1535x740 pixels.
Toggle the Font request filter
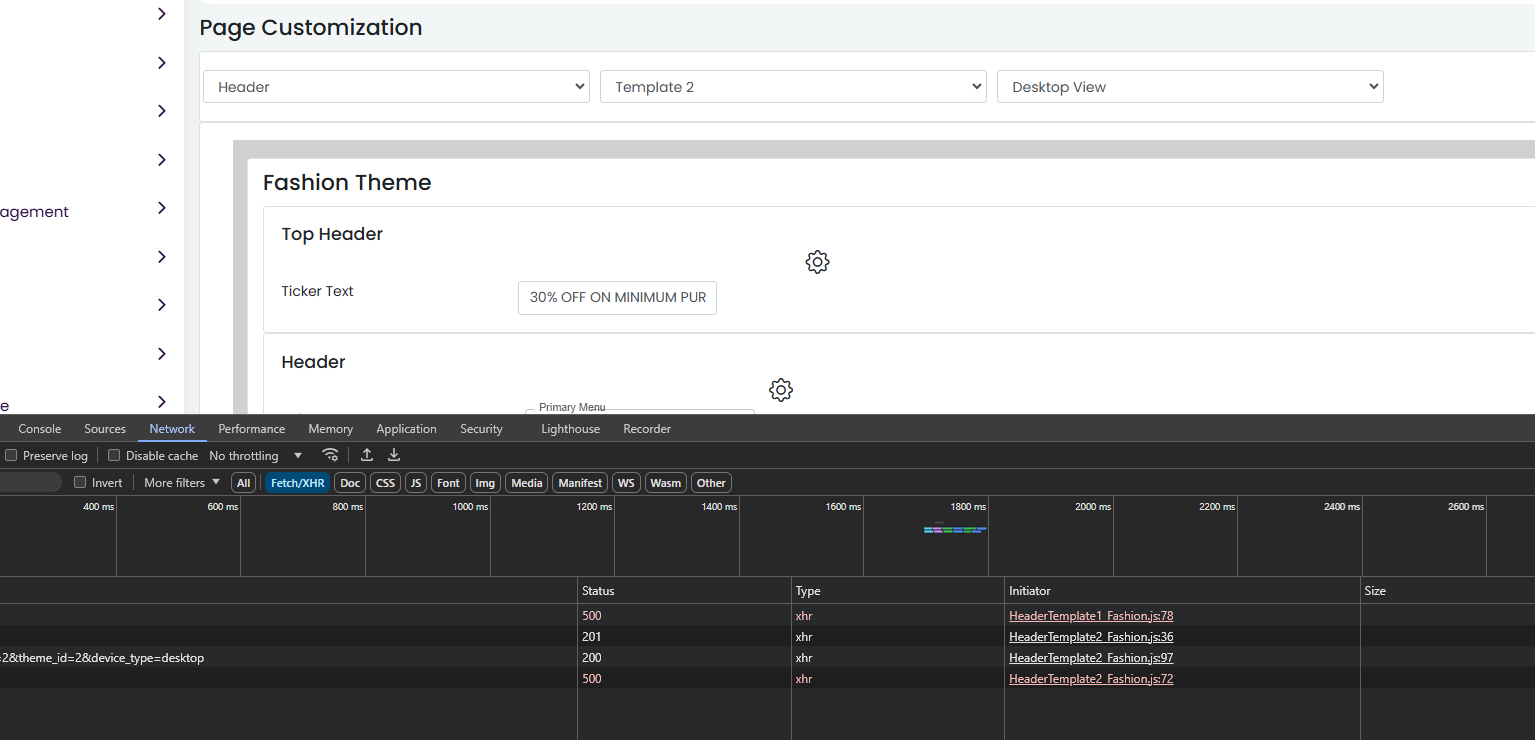[449, 483]
